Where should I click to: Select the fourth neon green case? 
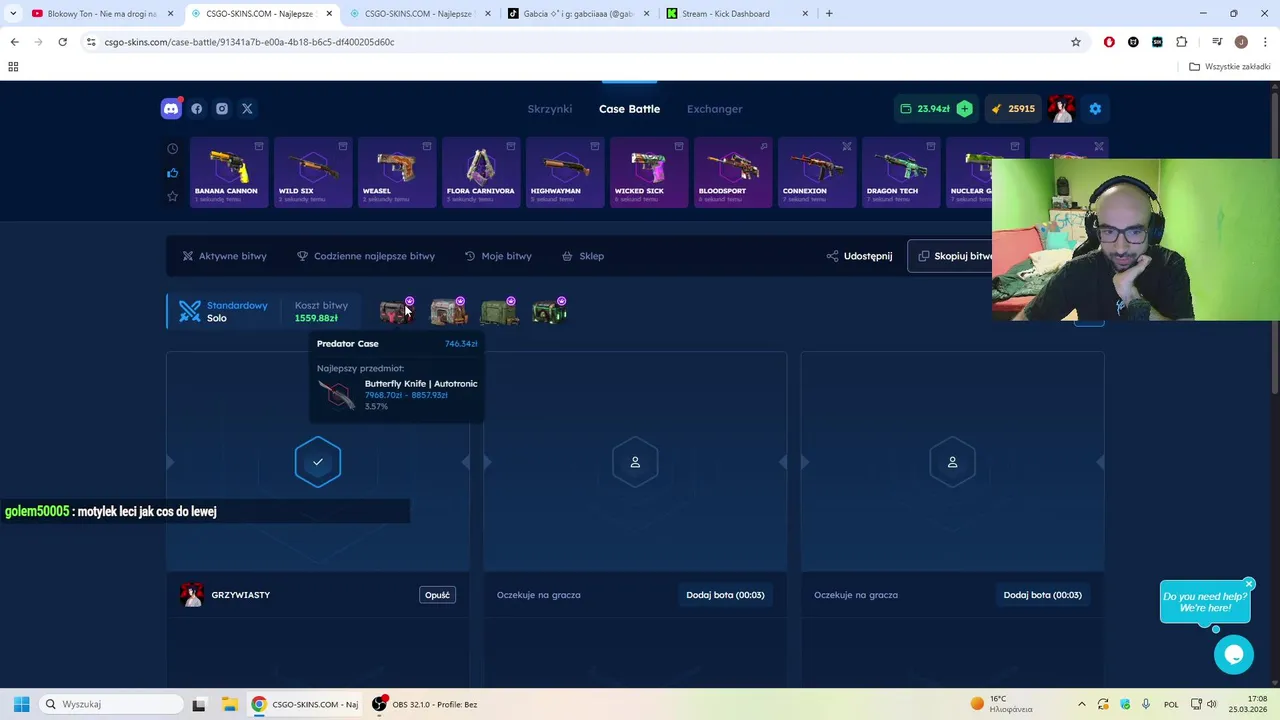pyautogui.click(x=549, y=312)
